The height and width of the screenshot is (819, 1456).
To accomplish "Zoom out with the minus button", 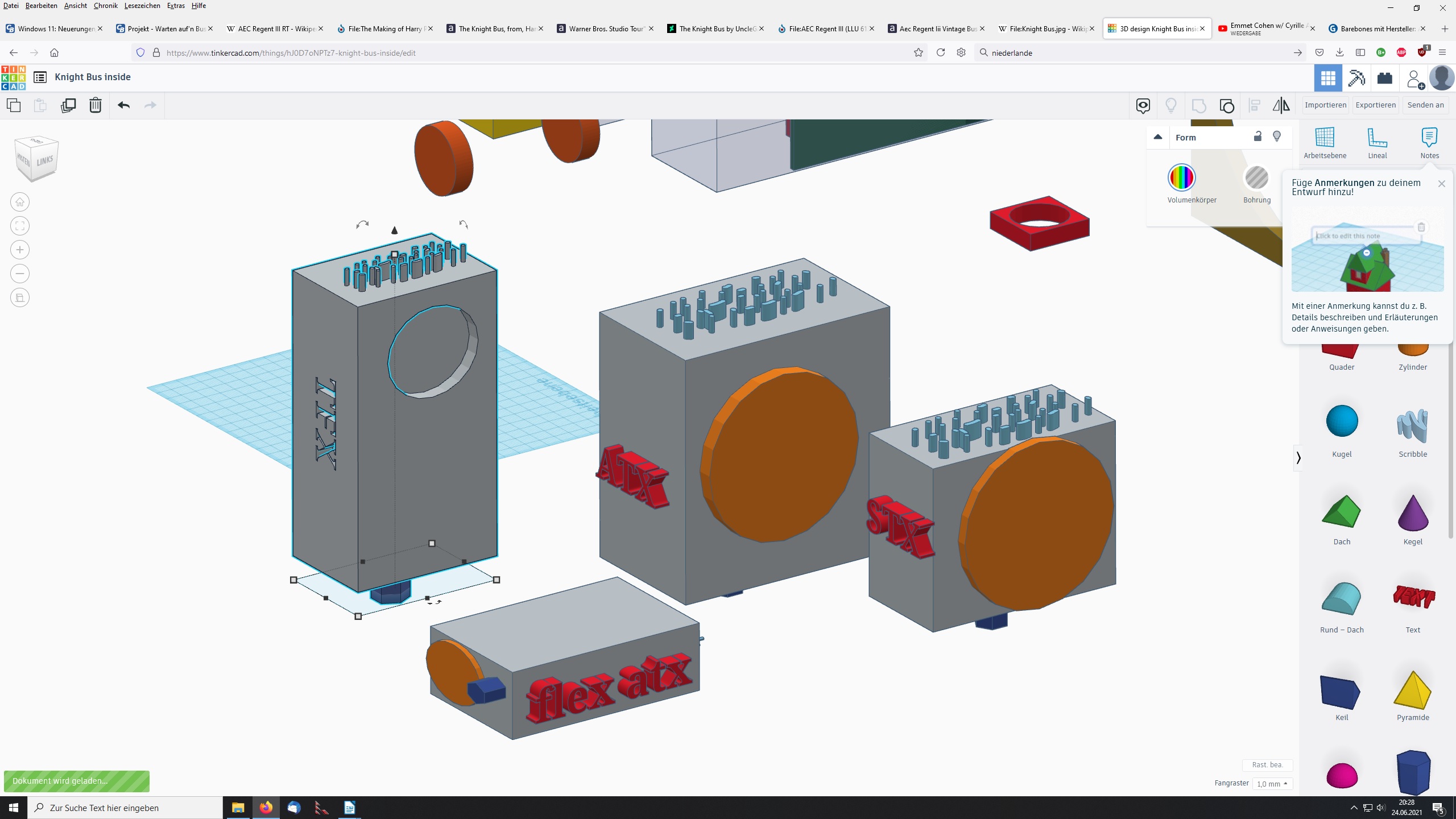I will 20,274.
